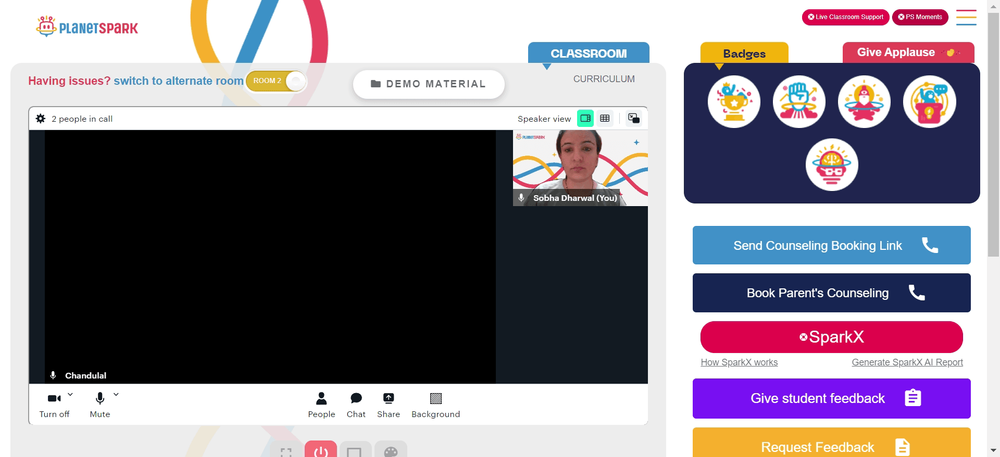This screenshot has height=457, width=1000.
Task: Click the fullscreen icon below the call
Action: 286,450
